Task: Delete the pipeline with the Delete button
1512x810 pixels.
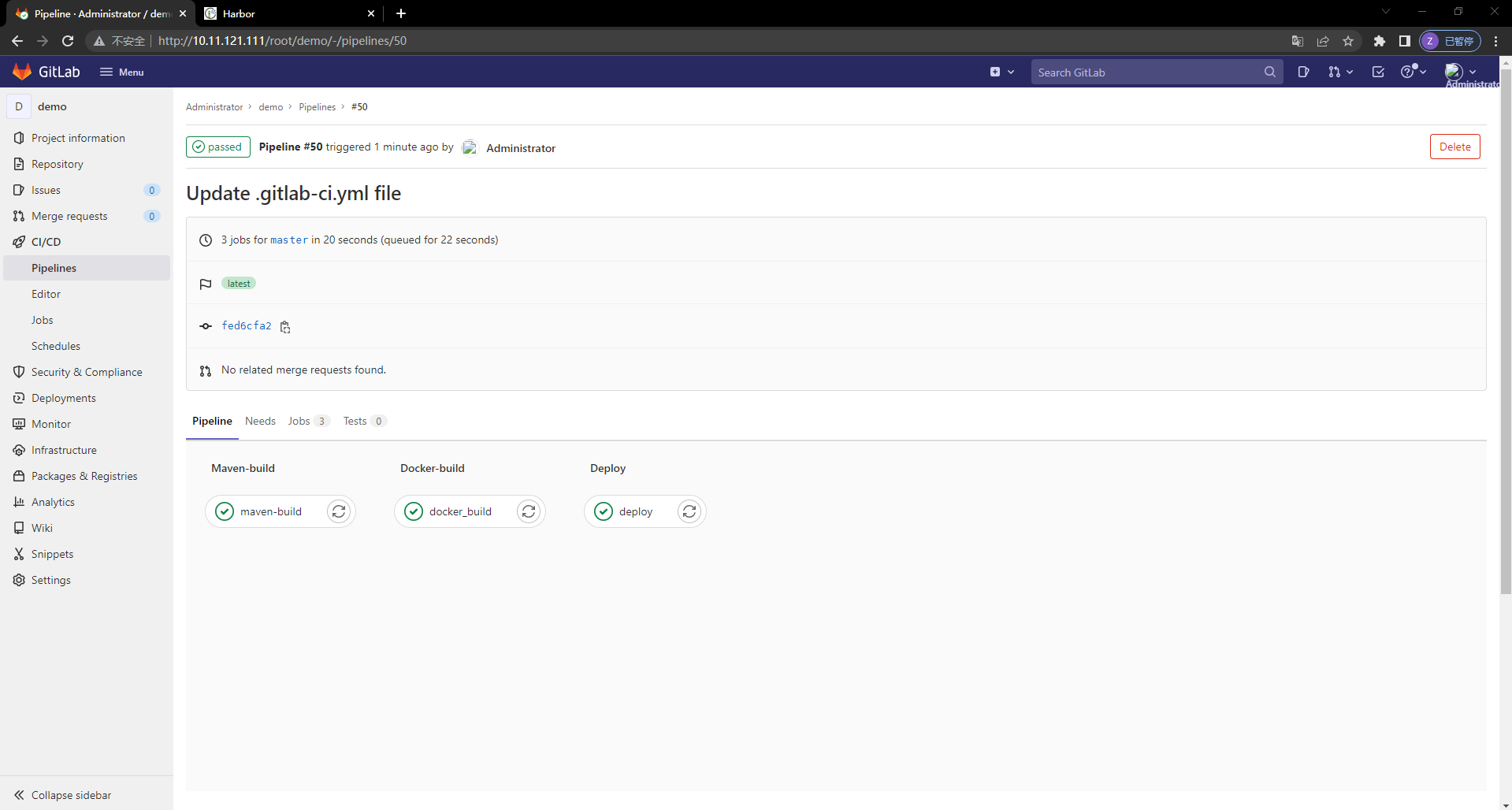Action: [1454, 147]
